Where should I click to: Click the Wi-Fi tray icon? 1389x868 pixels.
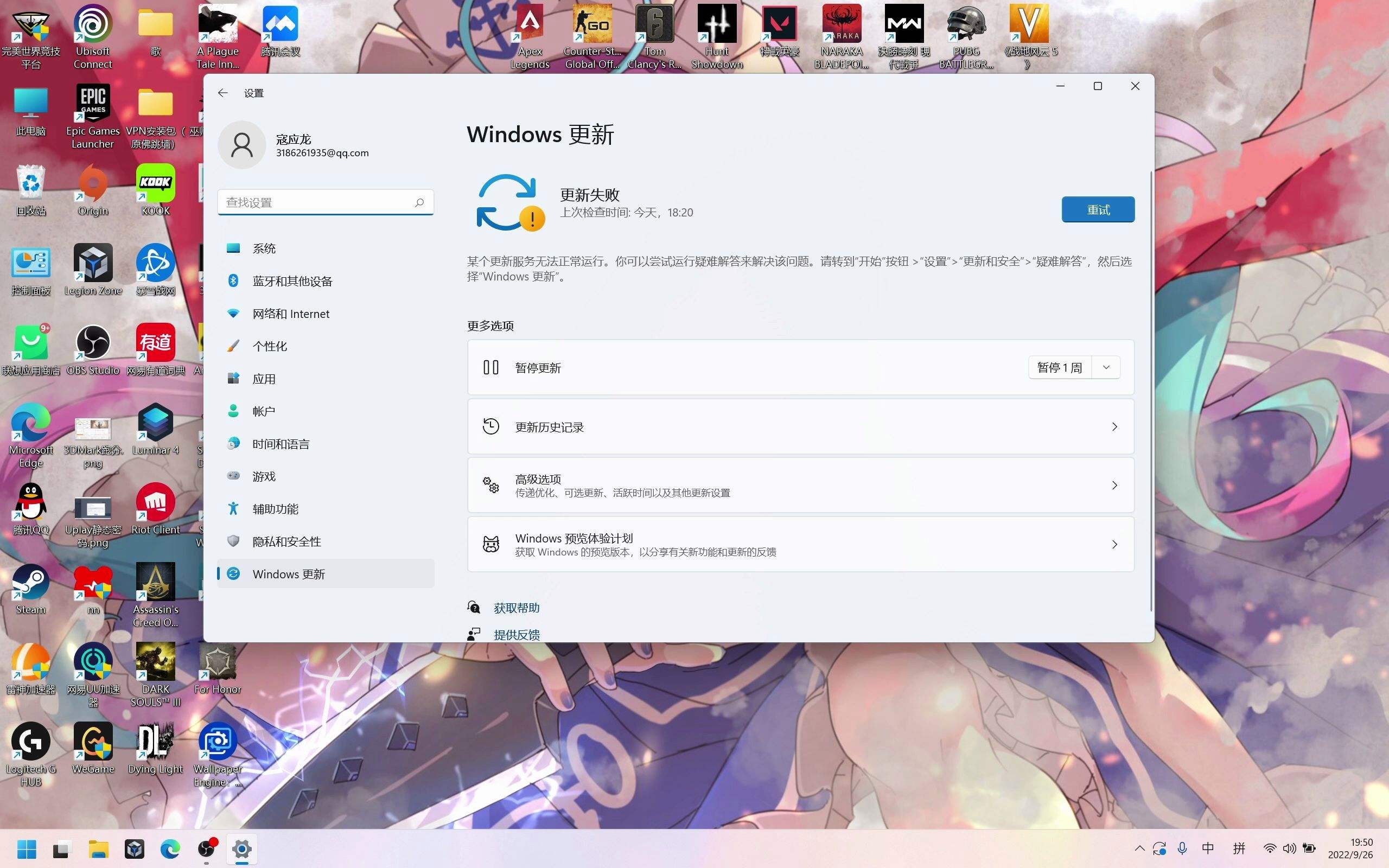coord(1270,848)
